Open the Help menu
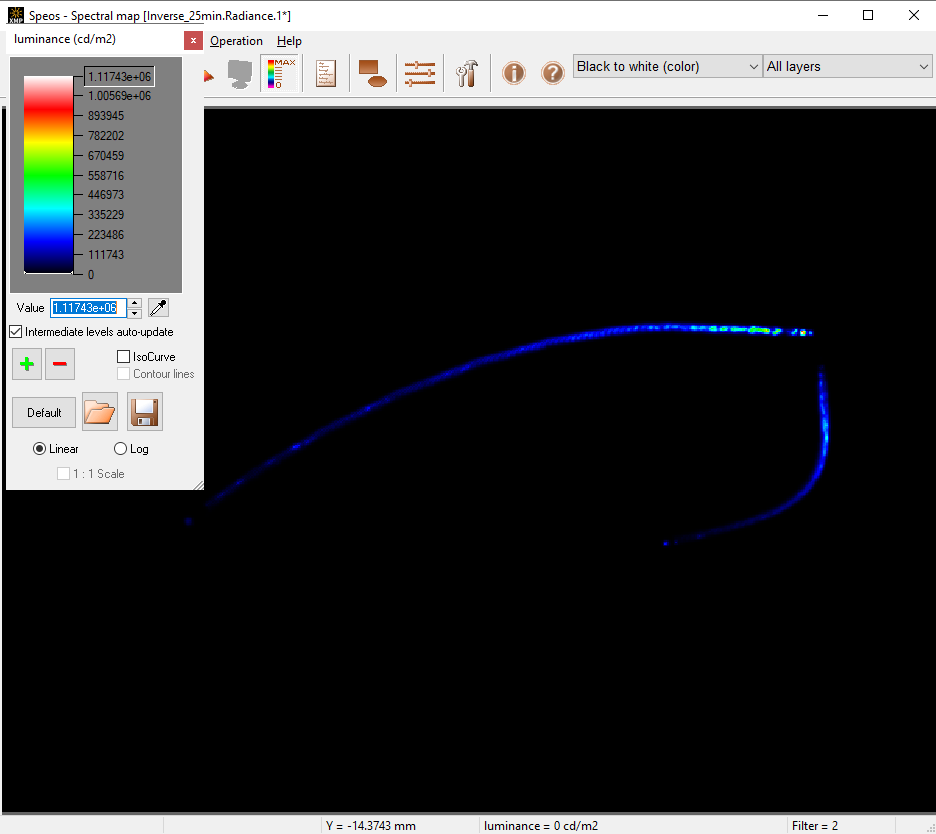The image size is (936, 834). pyautogui.click(x=289, y=41)
